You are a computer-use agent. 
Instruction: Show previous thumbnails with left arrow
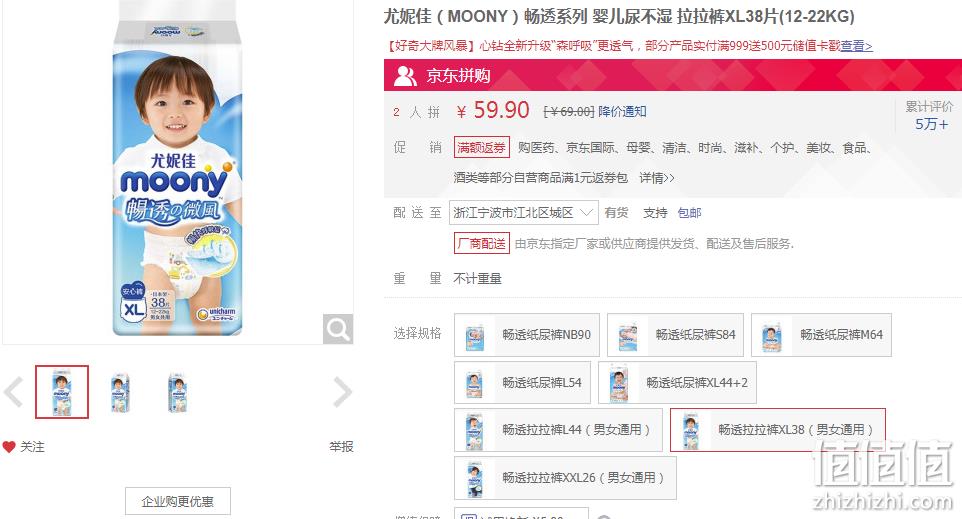pyautogui.click(x=13, y=392)
